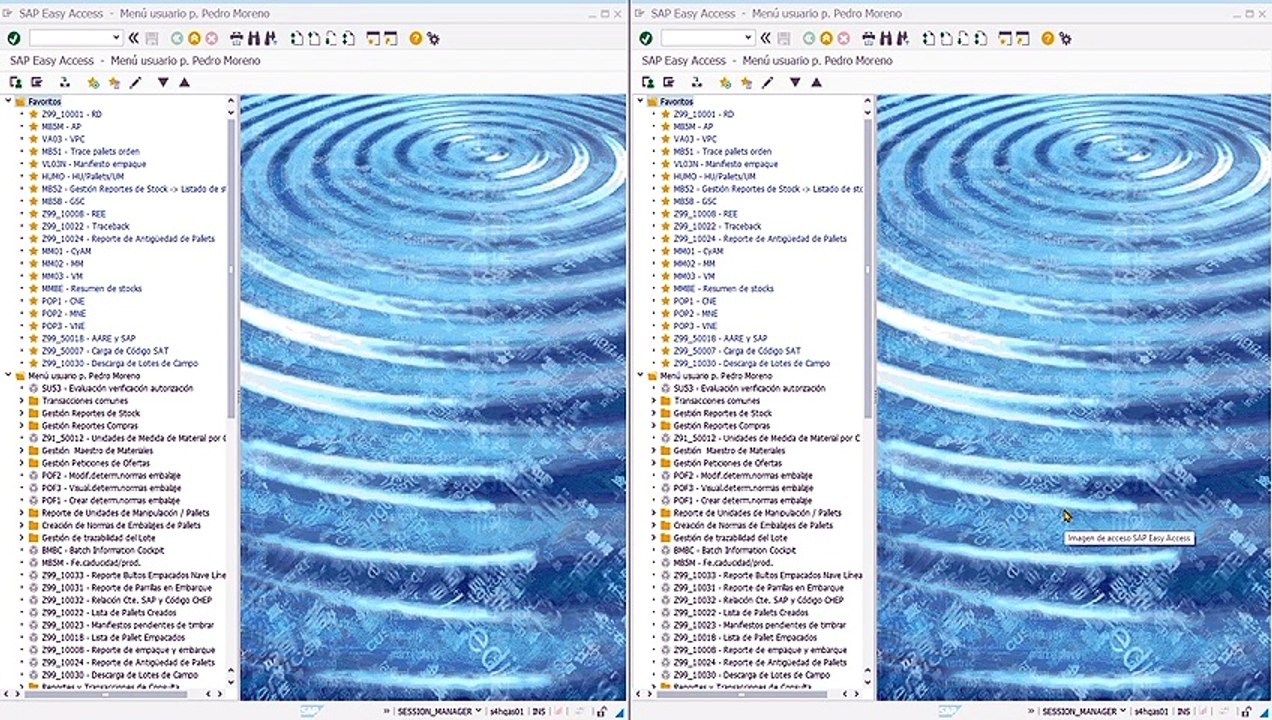Image resolution: width=1272 pixels, height=720 pixels.
Task: Click the Print icon in left window toolbar
Action: click(237, 38)
